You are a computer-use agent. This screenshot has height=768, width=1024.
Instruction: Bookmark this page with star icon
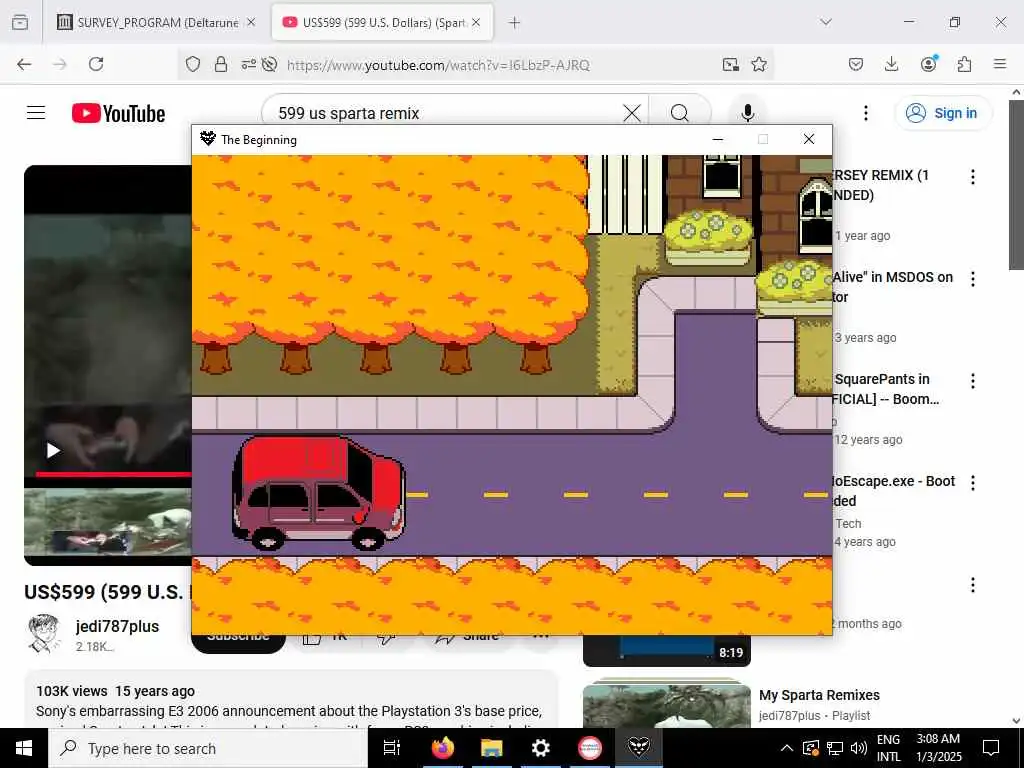(x=759, y=64)
